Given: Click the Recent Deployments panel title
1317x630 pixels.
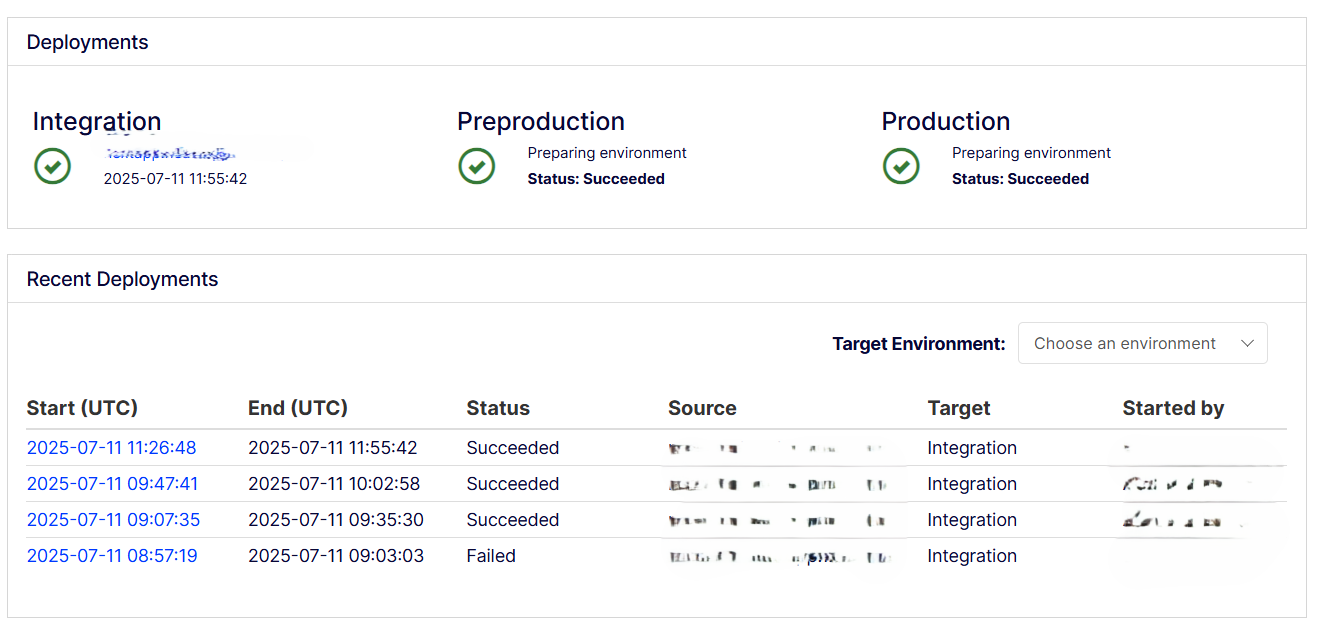Looking at the screenshot, I should point(122,279).
